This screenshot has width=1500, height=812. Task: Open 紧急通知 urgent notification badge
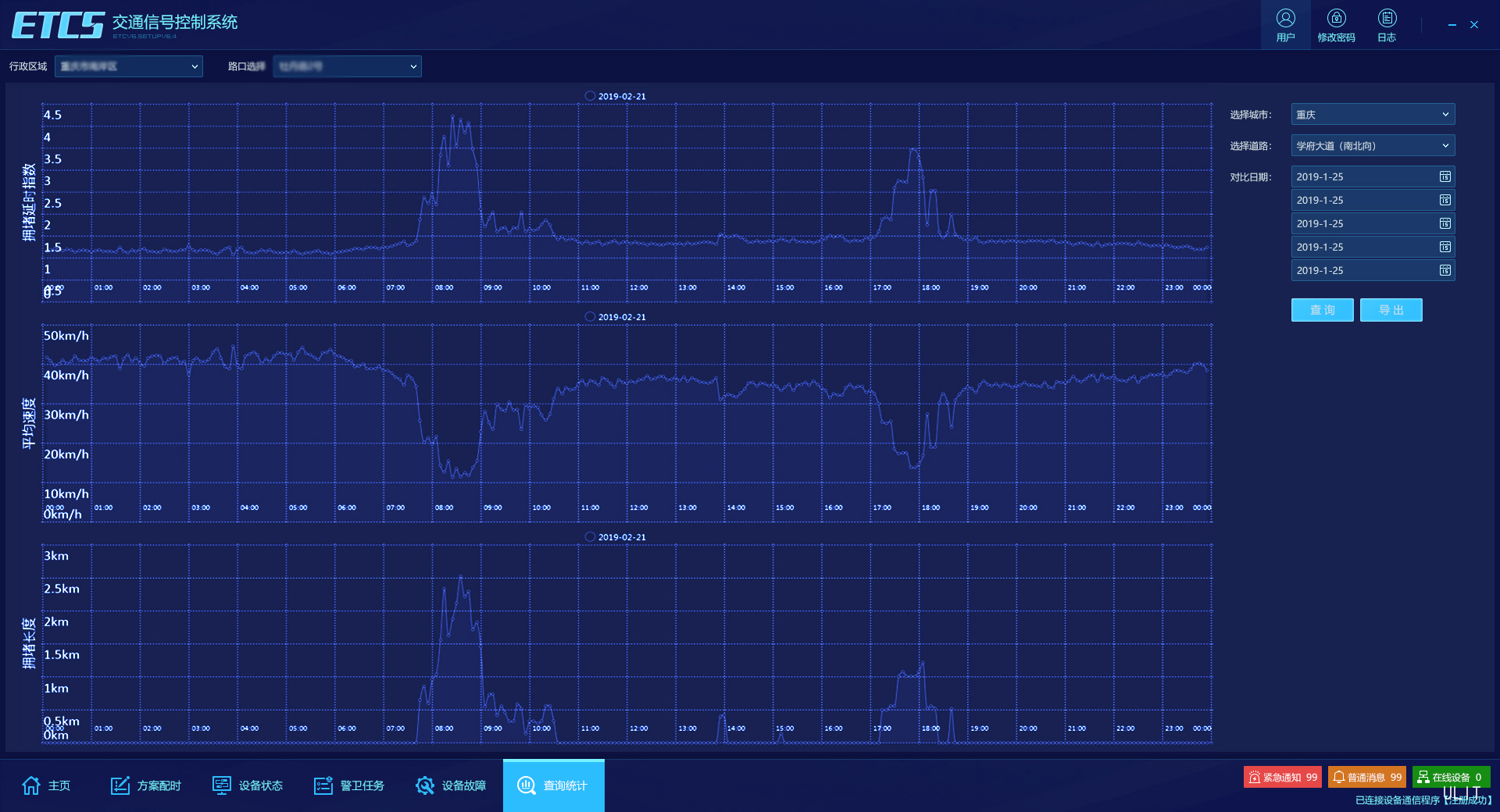tap(1282, 777)
